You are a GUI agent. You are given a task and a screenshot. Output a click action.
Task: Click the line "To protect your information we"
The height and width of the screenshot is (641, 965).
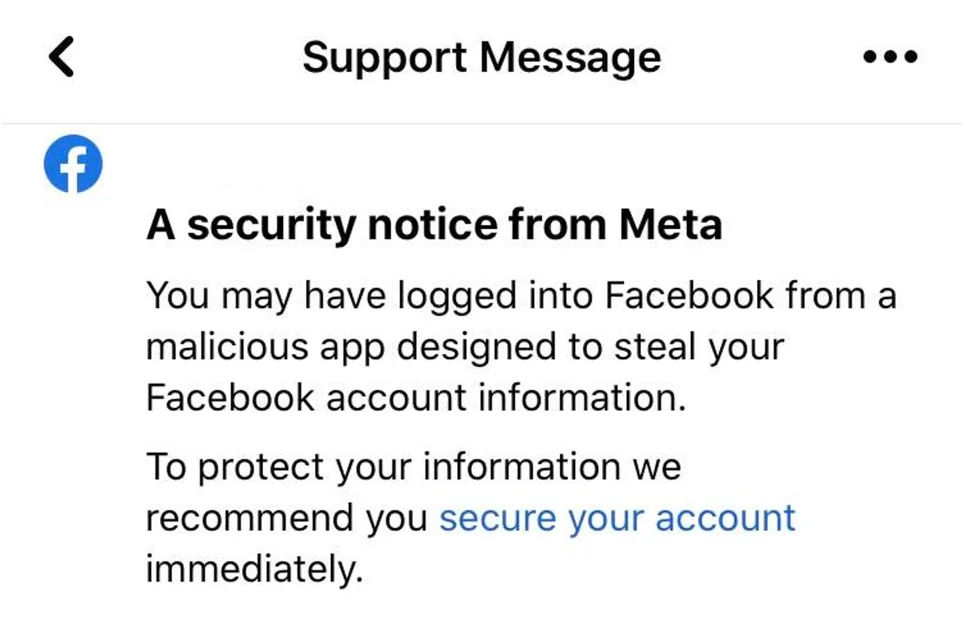coord(413,467)
